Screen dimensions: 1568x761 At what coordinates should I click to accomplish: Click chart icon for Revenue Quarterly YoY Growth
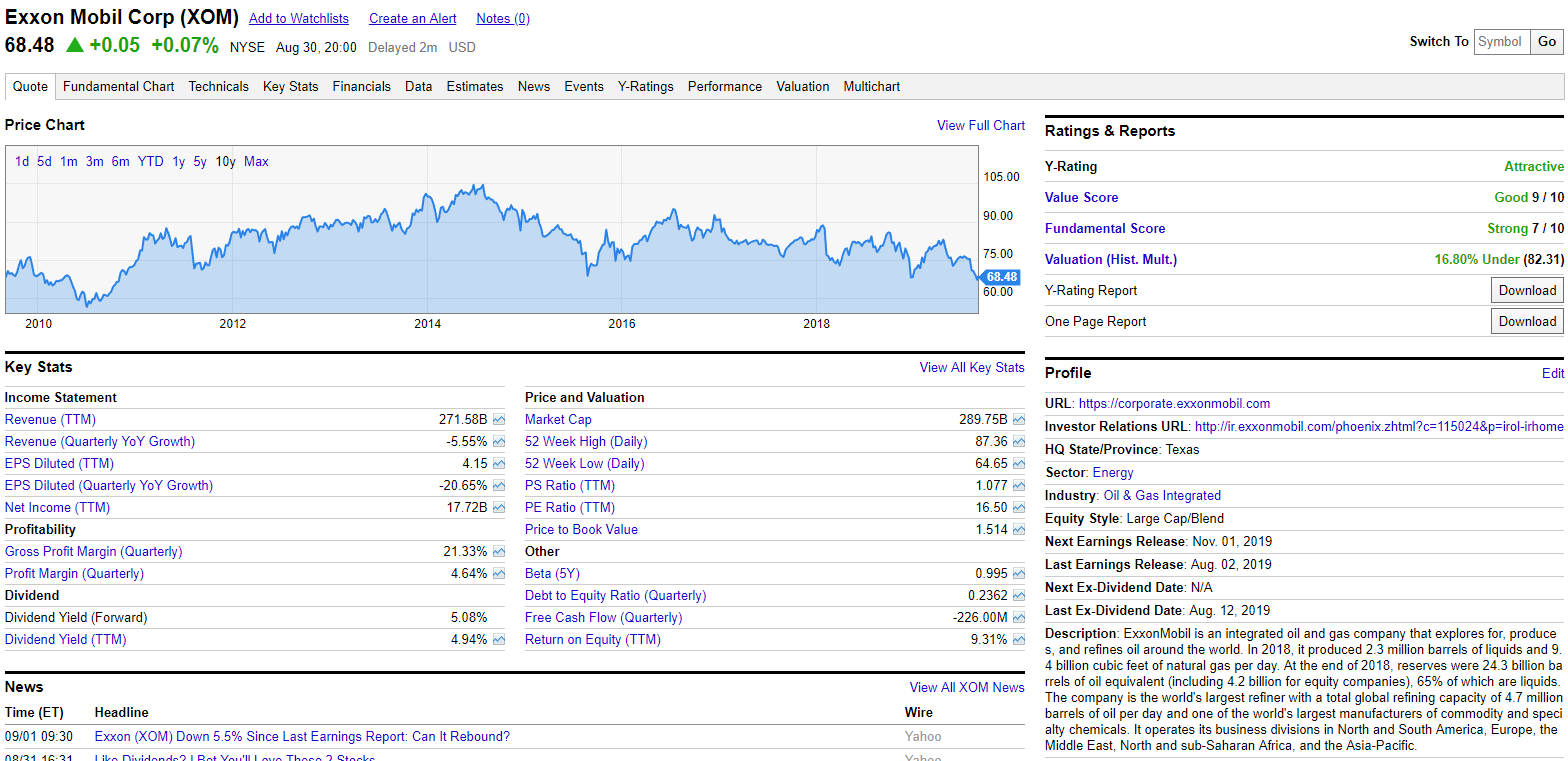(499, 442)
